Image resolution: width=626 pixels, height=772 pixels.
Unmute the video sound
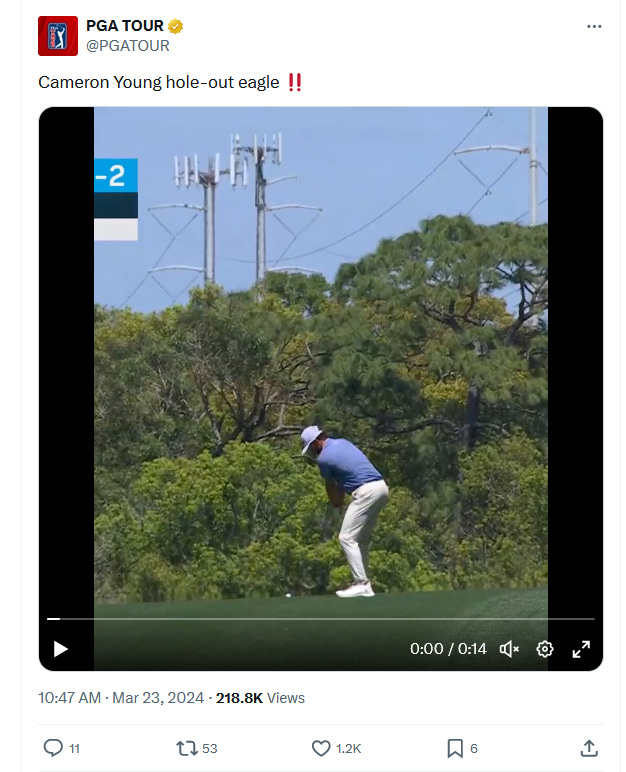pos(509,649)
